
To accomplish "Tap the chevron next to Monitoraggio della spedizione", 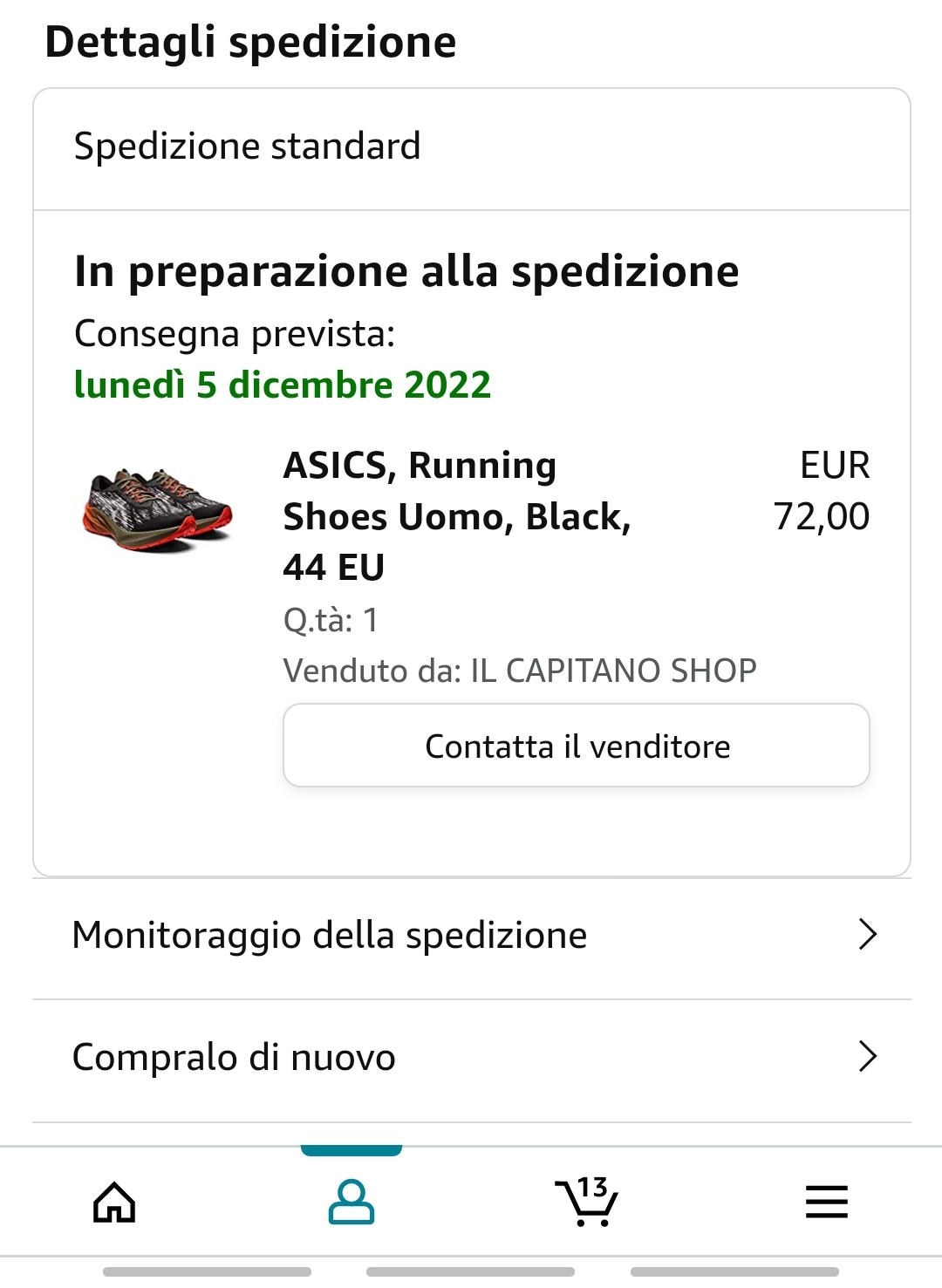I will click(867, 934).
